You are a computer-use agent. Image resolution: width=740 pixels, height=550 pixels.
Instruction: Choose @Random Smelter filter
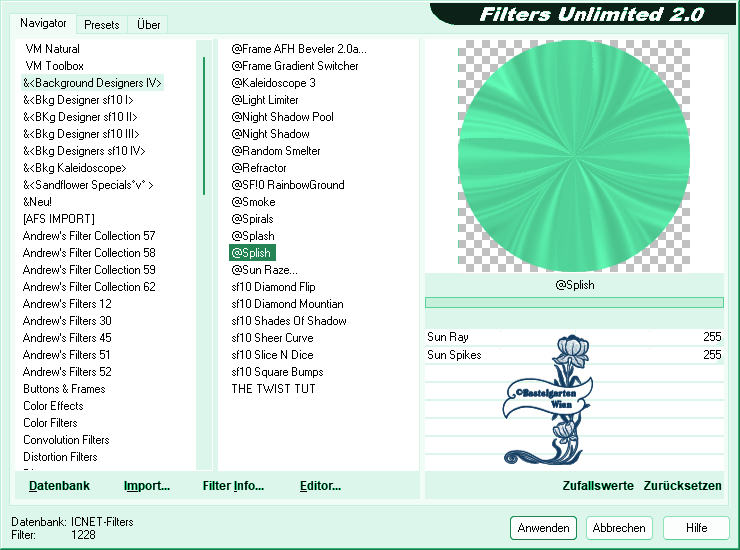pos(276,151)
